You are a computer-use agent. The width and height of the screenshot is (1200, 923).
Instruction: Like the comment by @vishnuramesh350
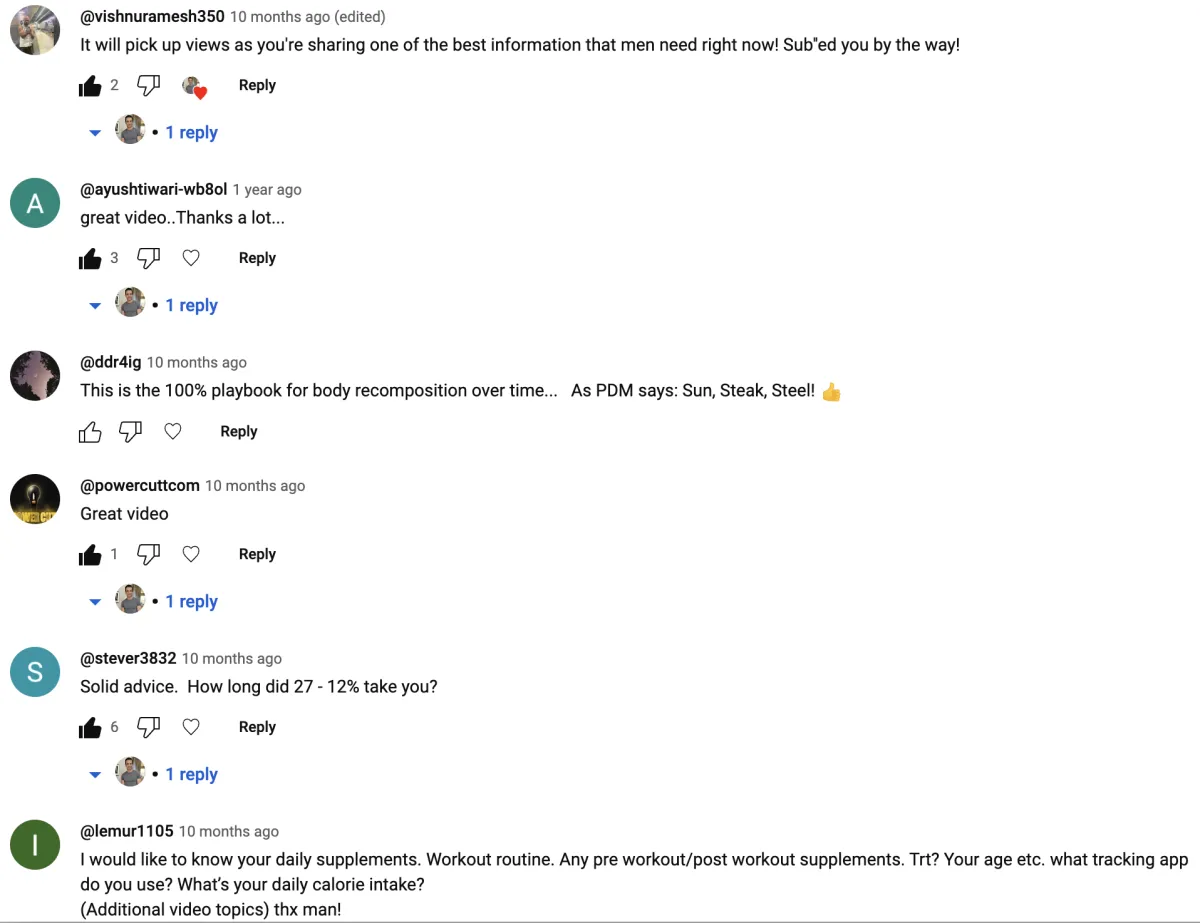point(91,86)
